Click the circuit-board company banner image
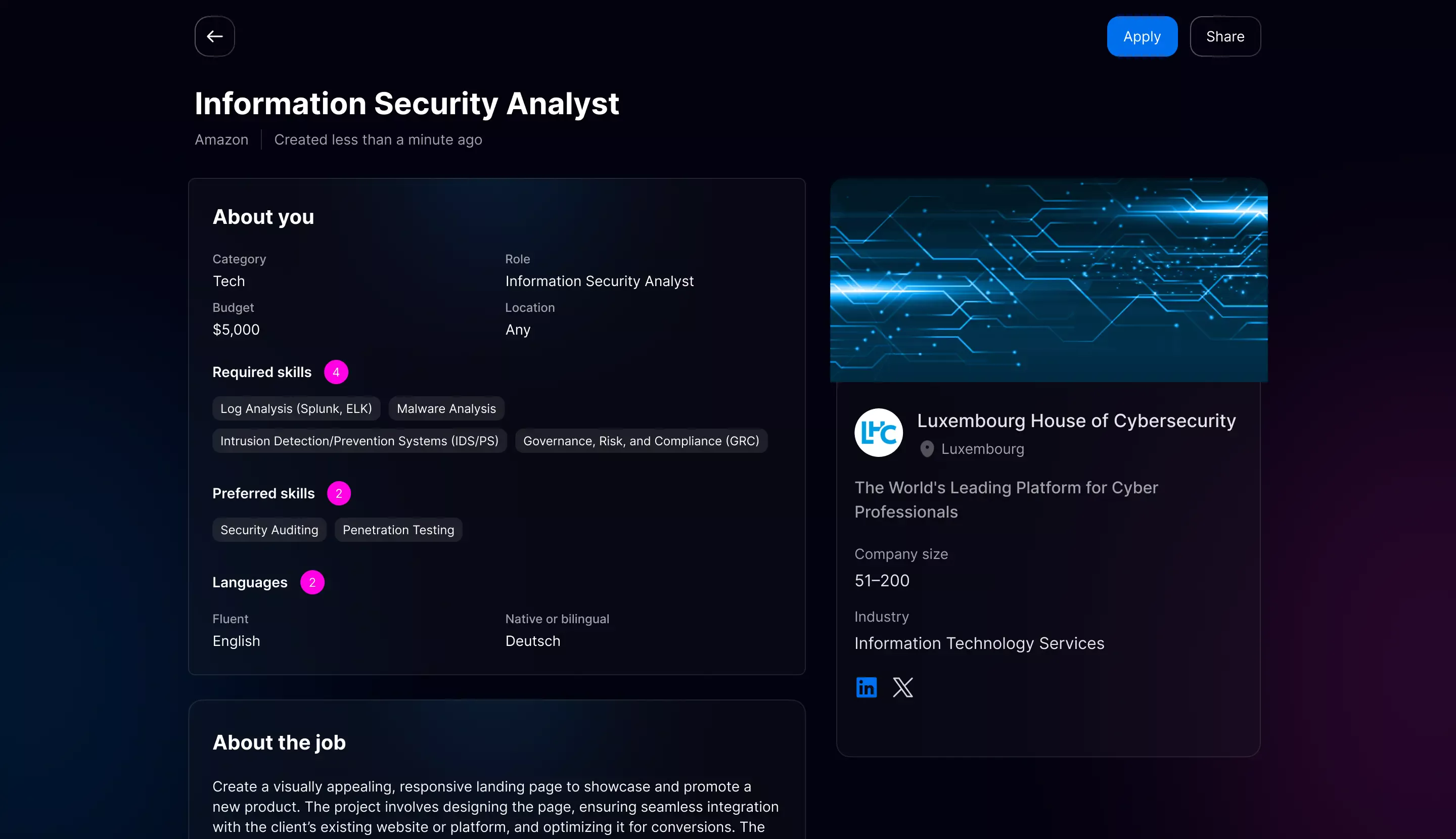1456x839 pixels. tap(1048, 280)
